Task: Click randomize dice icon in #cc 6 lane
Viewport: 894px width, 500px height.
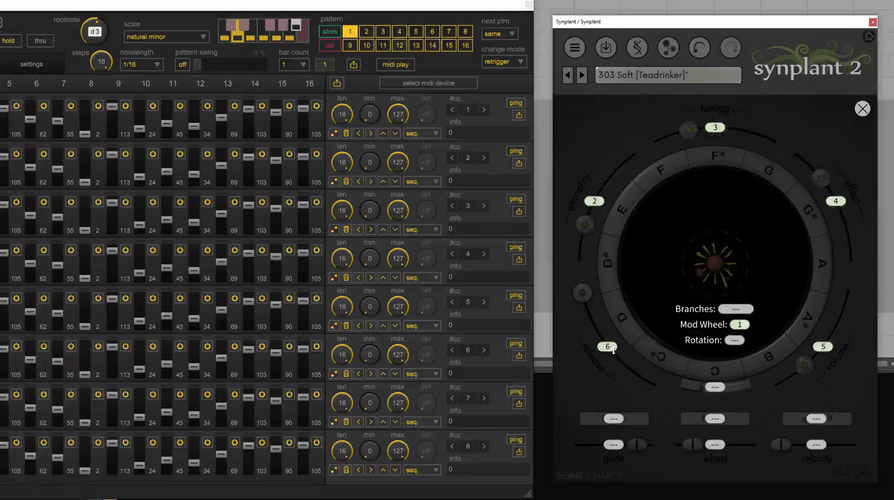Action: click(334, 373)
